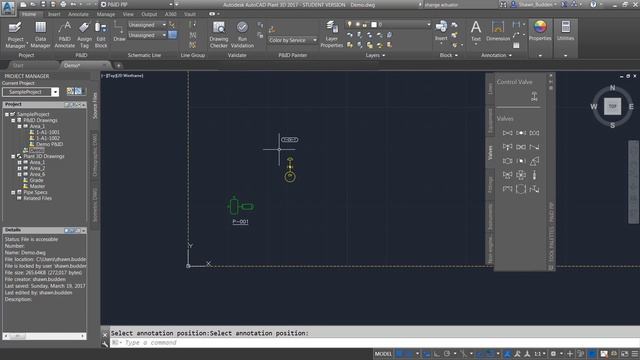
Task: Toggle drawing grid display in status bar
Action: (x=400, y=353)
